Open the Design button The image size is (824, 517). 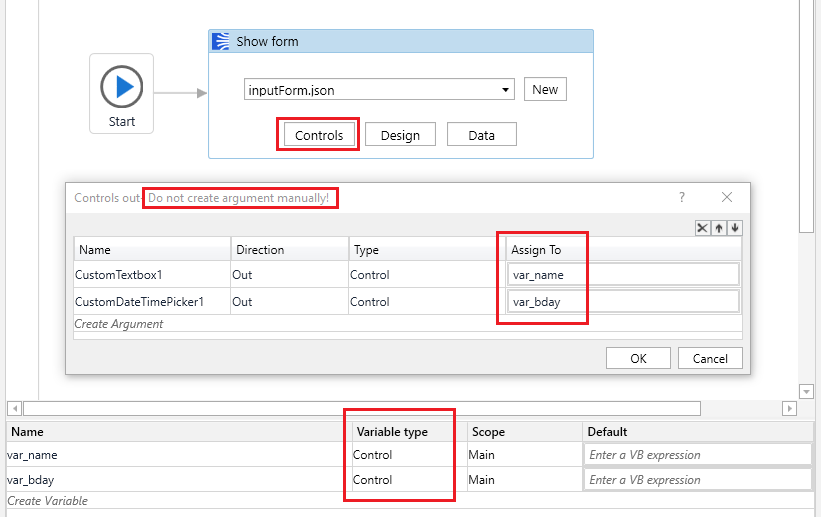pos(400,135)
